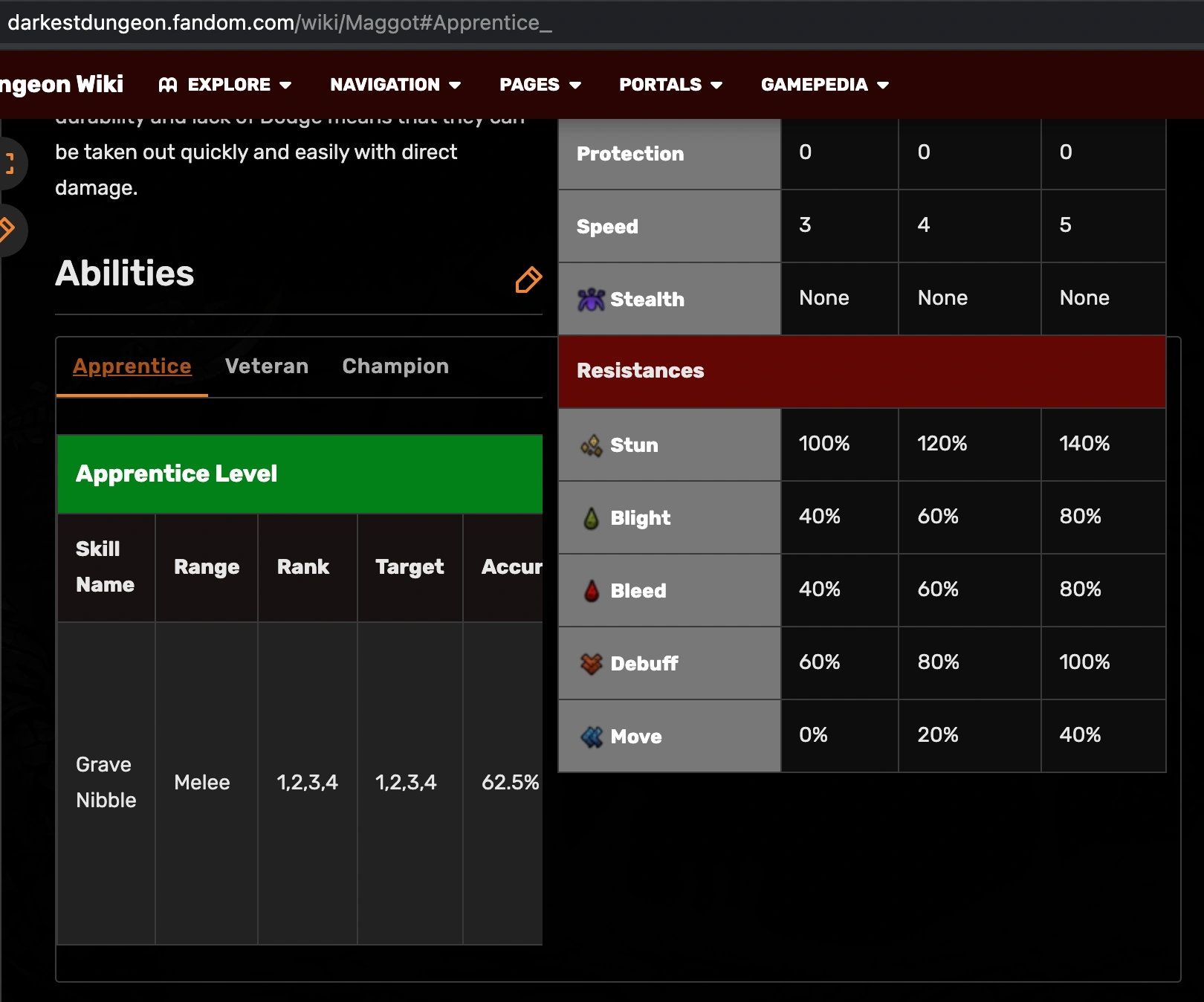Click the Move resistance label
The image size is (1204, 1002).
tap(636, 737)
